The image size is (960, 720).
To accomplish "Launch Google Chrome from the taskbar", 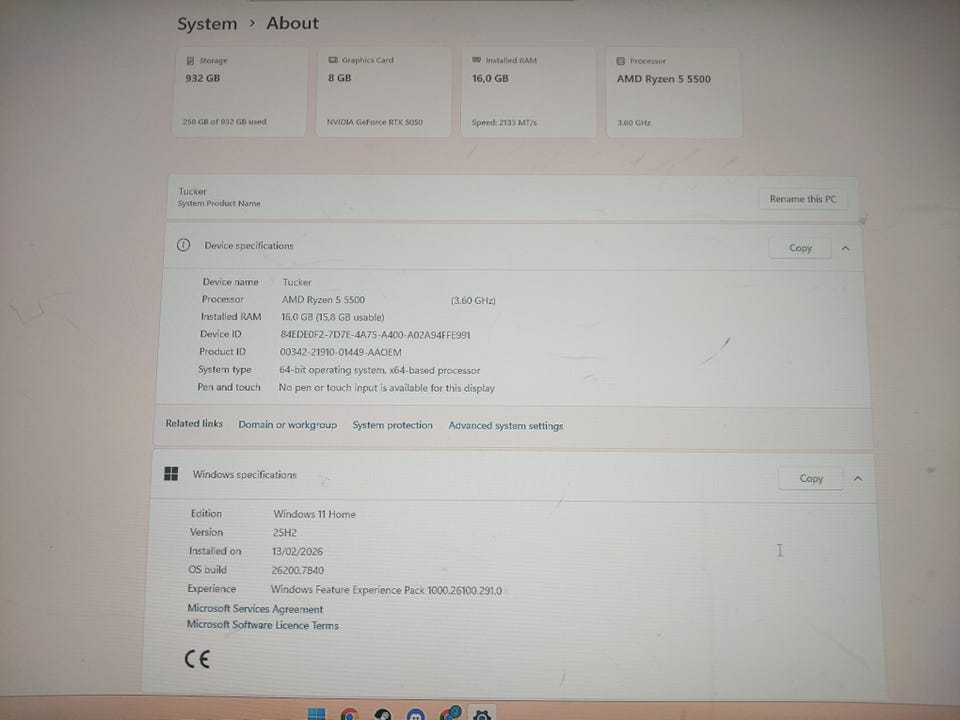I will [350, 714].
